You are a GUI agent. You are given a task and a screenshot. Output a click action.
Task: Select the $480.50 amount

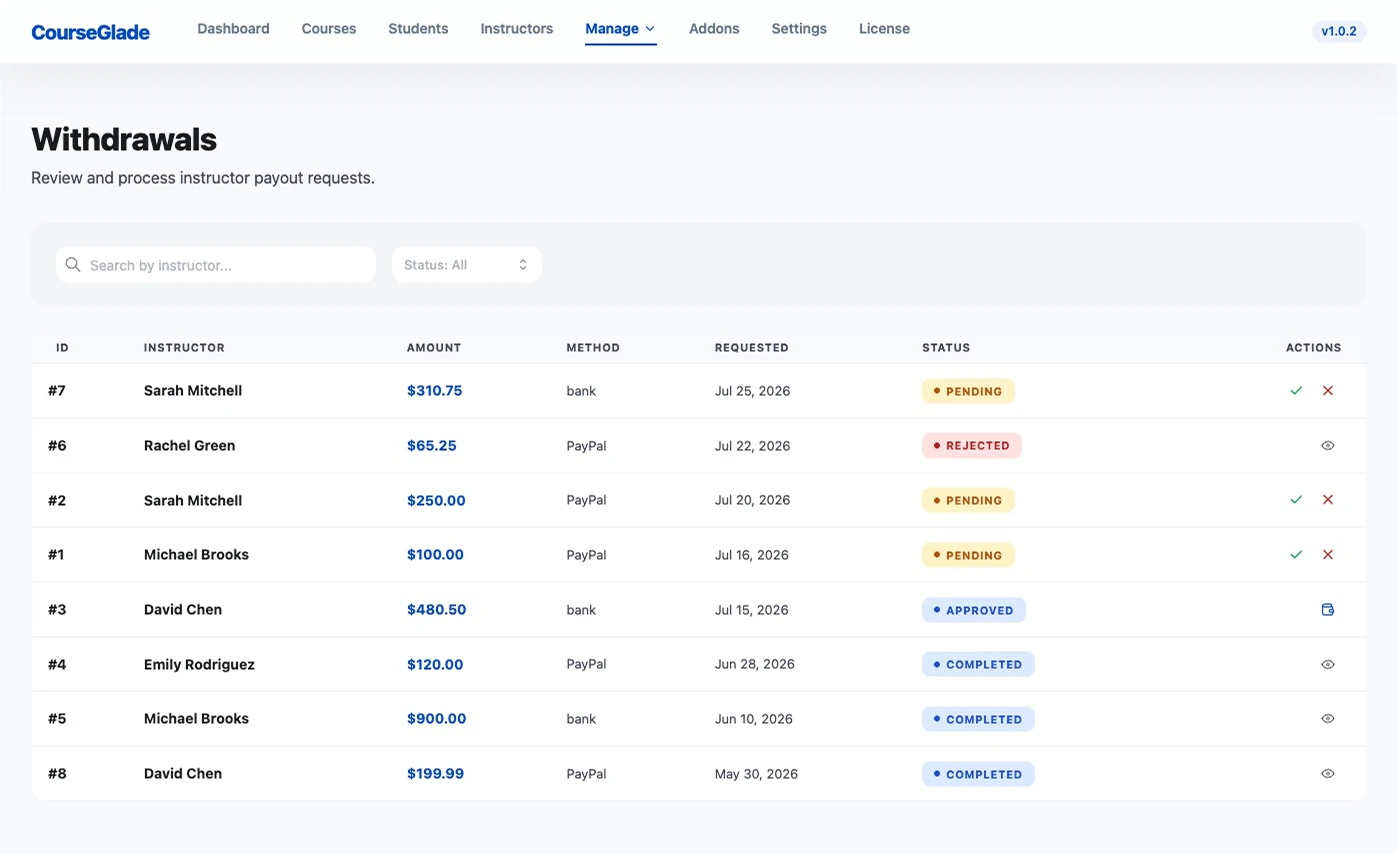tap(436, 610)
